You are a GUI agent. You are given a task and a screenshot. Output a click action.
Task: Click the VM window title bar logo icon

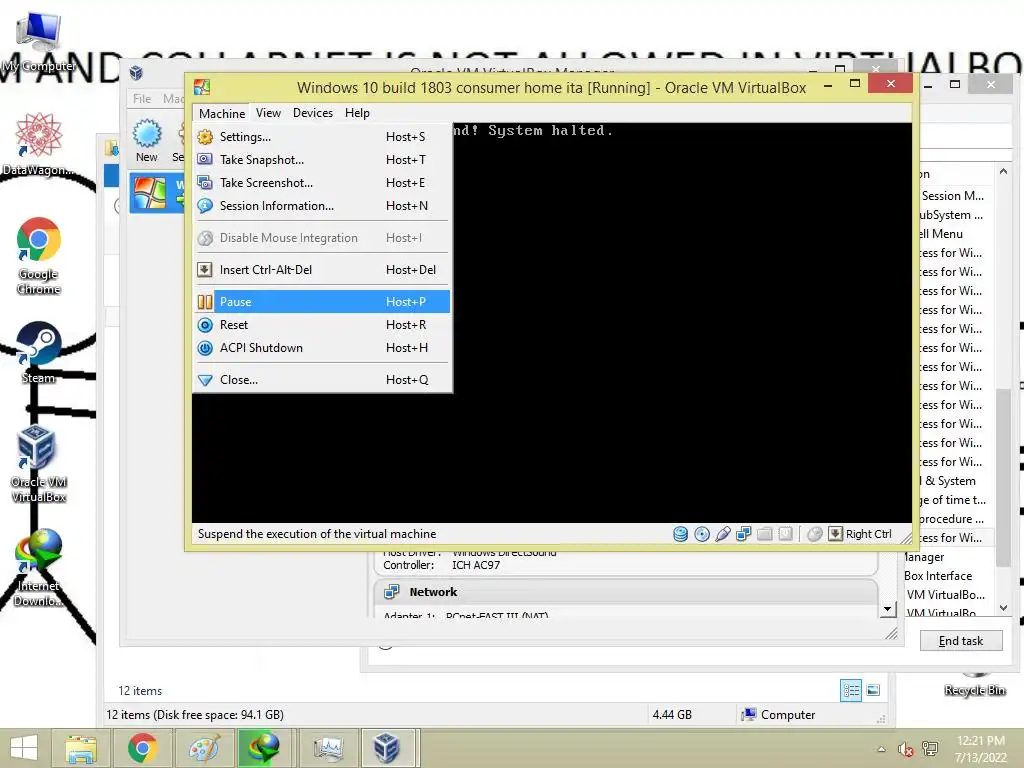202,88
